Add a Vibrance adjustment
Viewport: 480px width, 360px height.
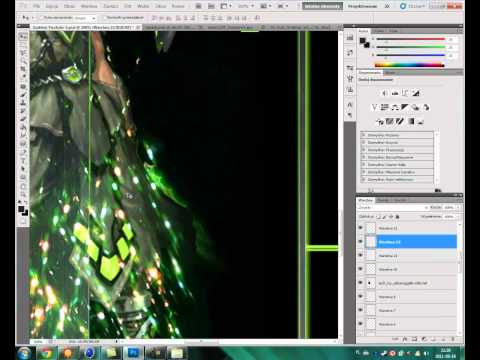374,107
